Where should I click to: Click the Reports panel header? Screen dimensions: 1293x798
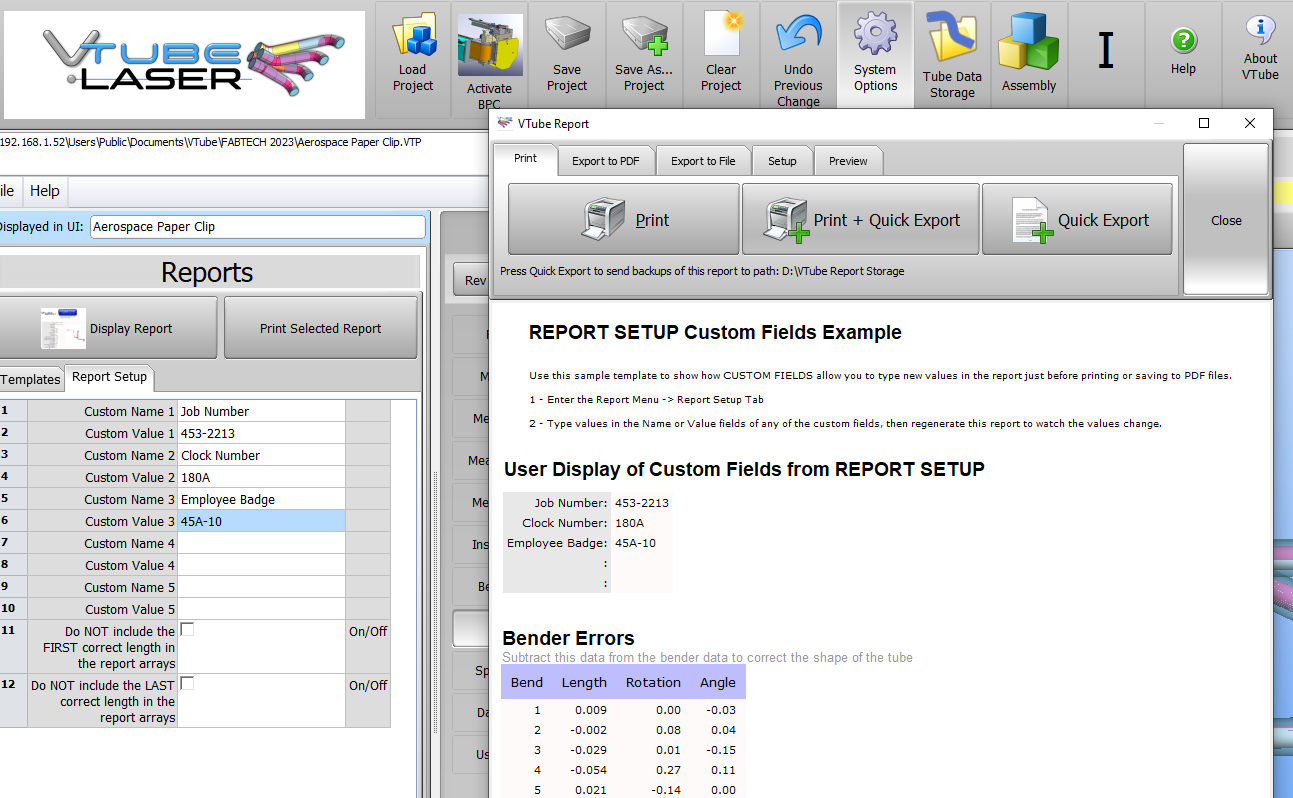(x=208, y=273)
